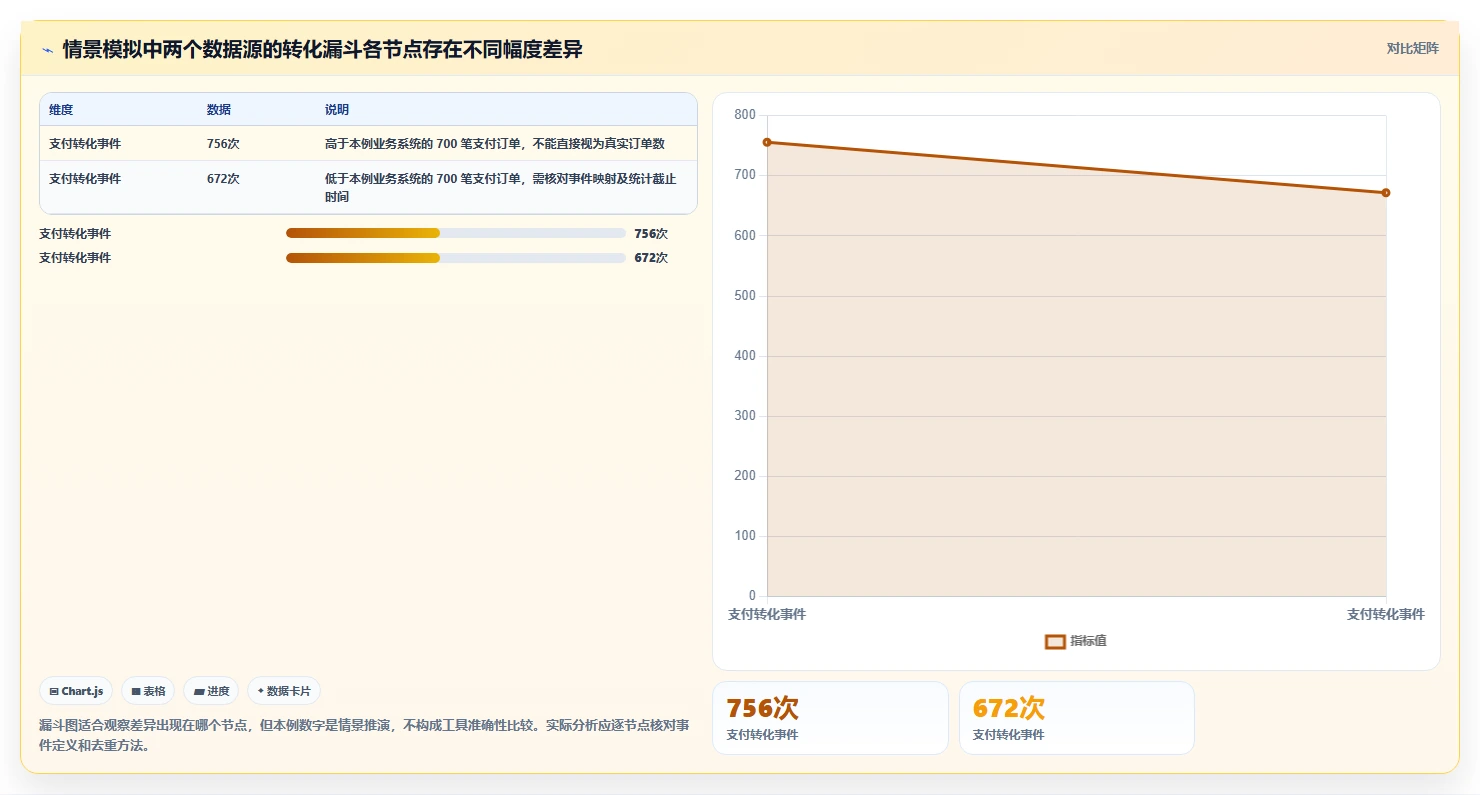Click the 100 label on chart y-axis
This screenshot has height=795, width=1480.
744,536
